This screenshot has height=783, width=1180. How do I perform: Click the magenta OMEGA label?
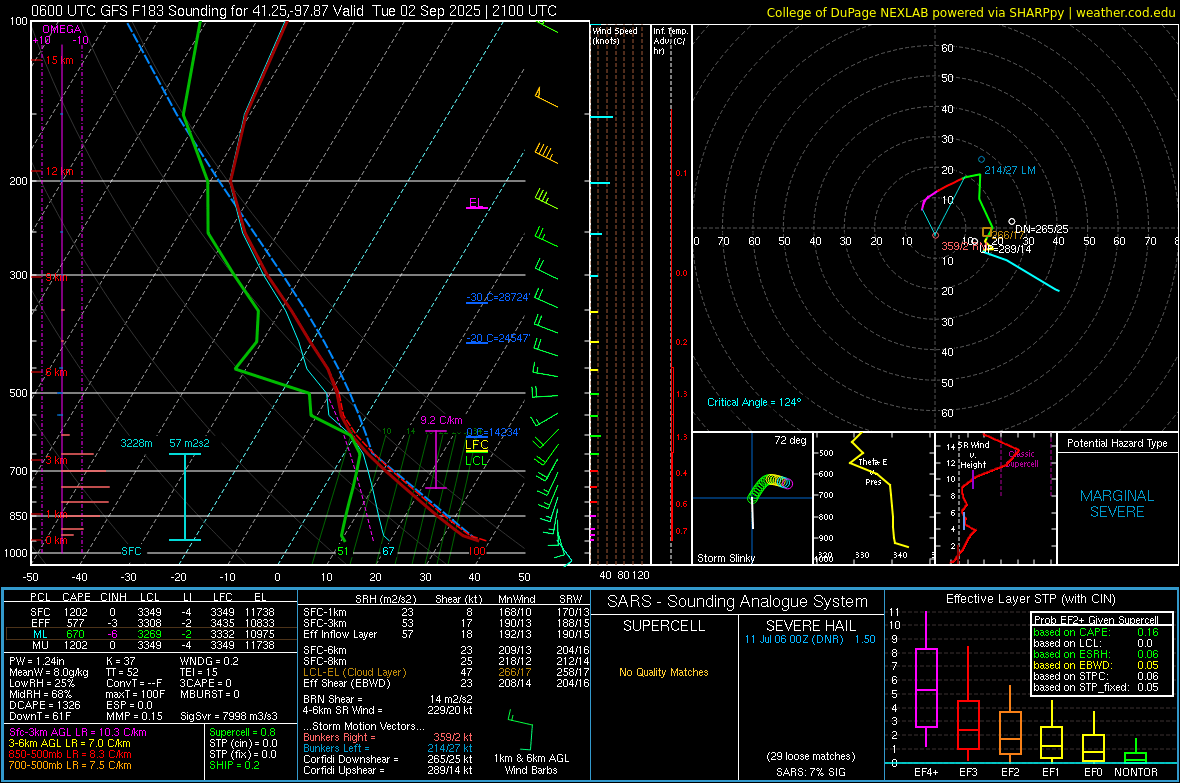[61, 29]
